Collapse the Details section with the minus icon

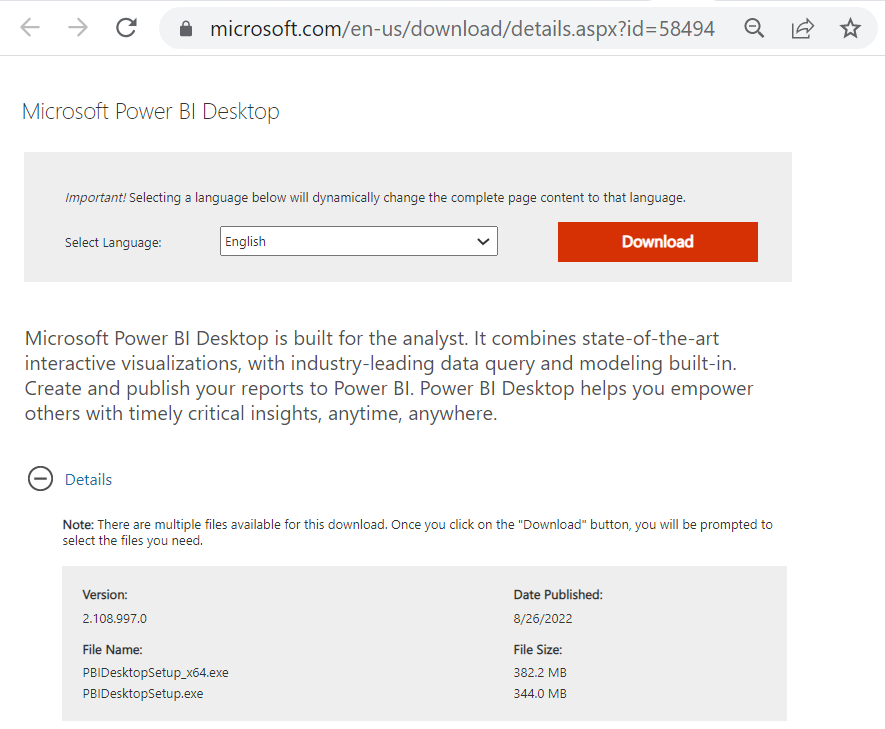tap(40, 479)
